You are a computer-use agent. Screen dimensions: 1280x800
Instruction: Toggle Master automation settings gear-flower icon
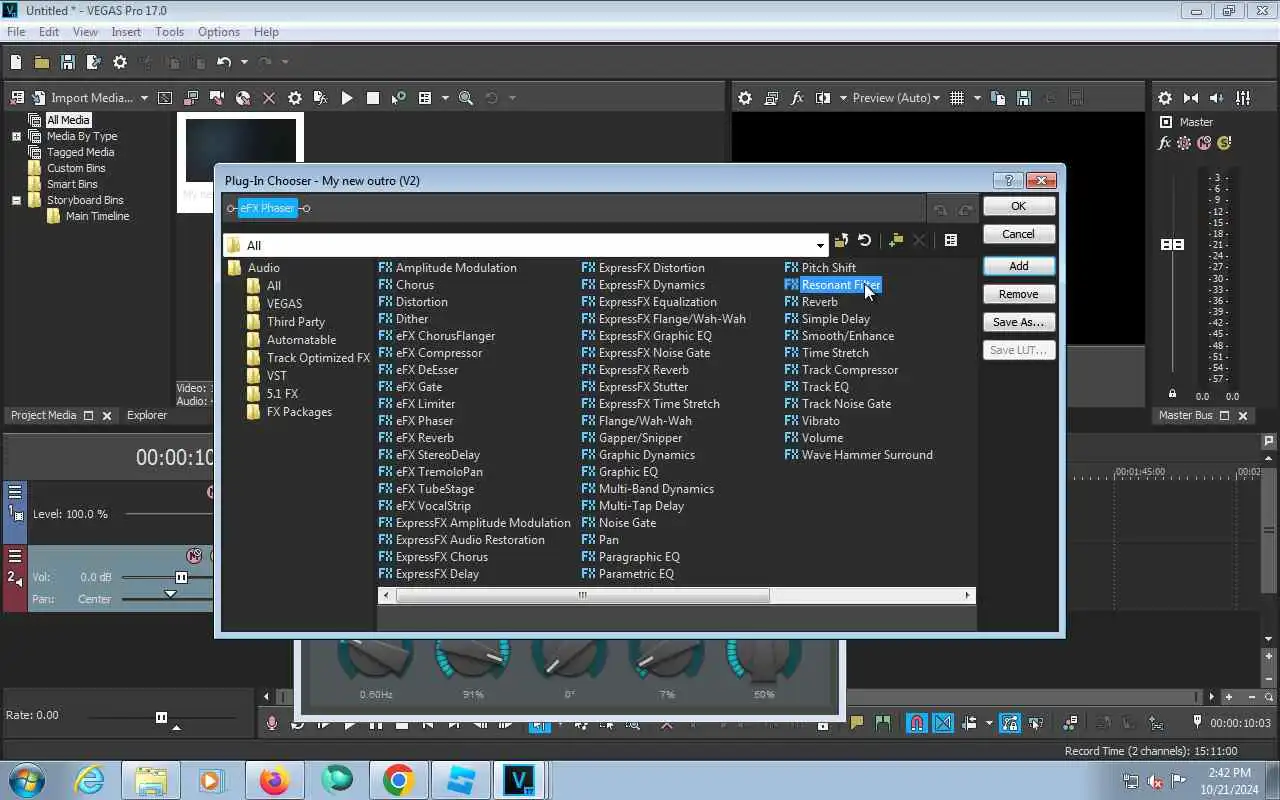tap(1184, 143)
